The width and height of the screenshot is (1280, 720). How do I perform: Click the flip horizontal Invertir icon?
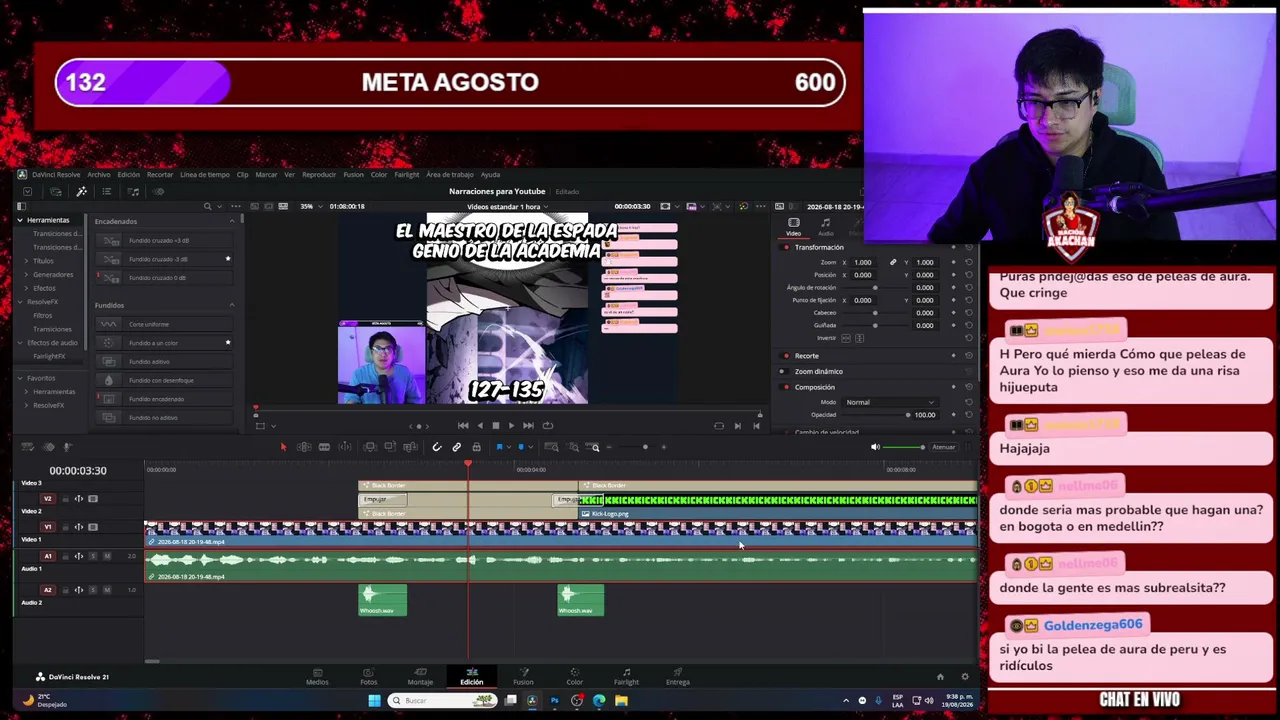pyautogui.click(x=847, y=338)
